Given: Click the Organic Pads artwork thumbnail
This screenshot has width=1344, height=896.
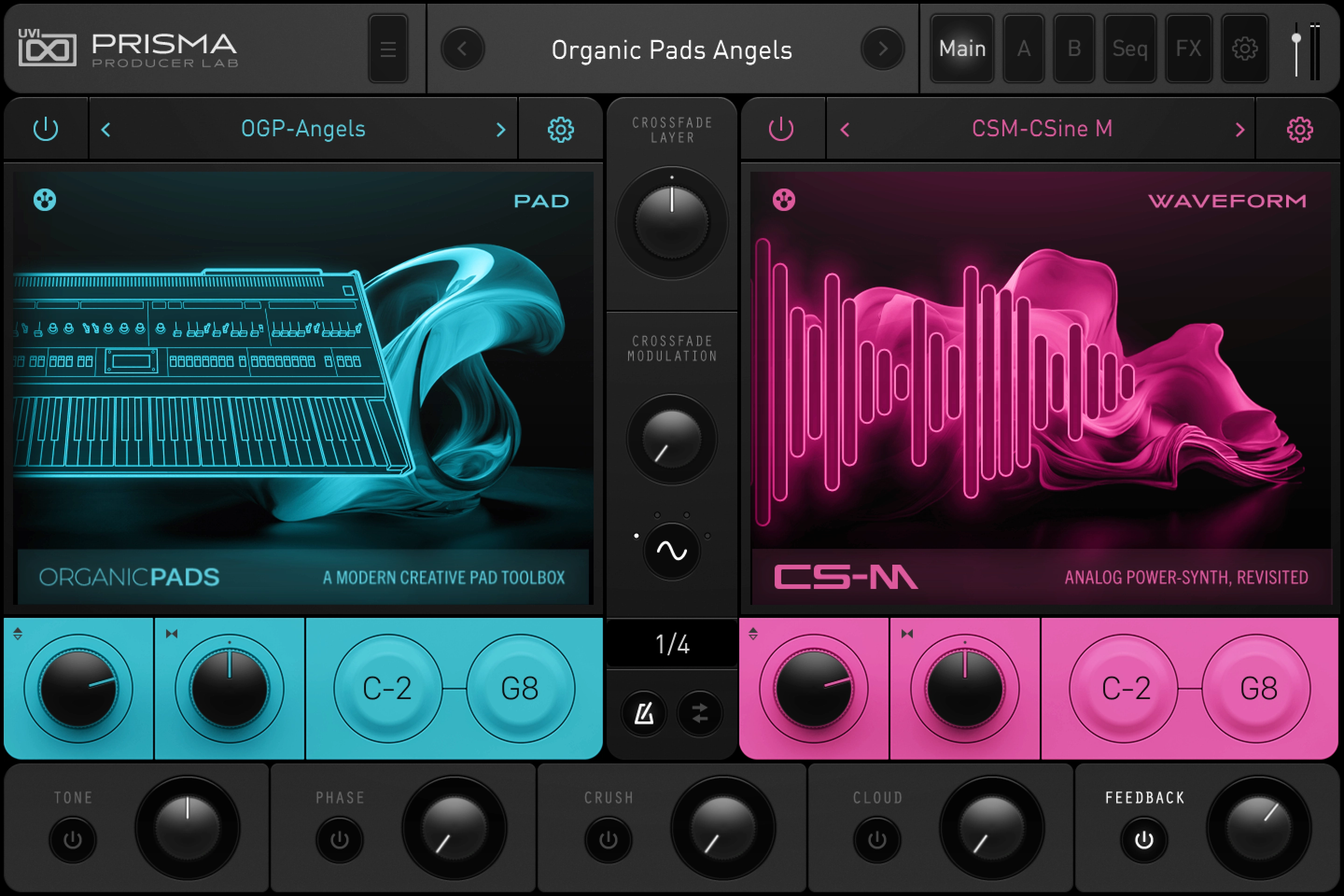Looking at the screenshot, I should pos(303,389).
